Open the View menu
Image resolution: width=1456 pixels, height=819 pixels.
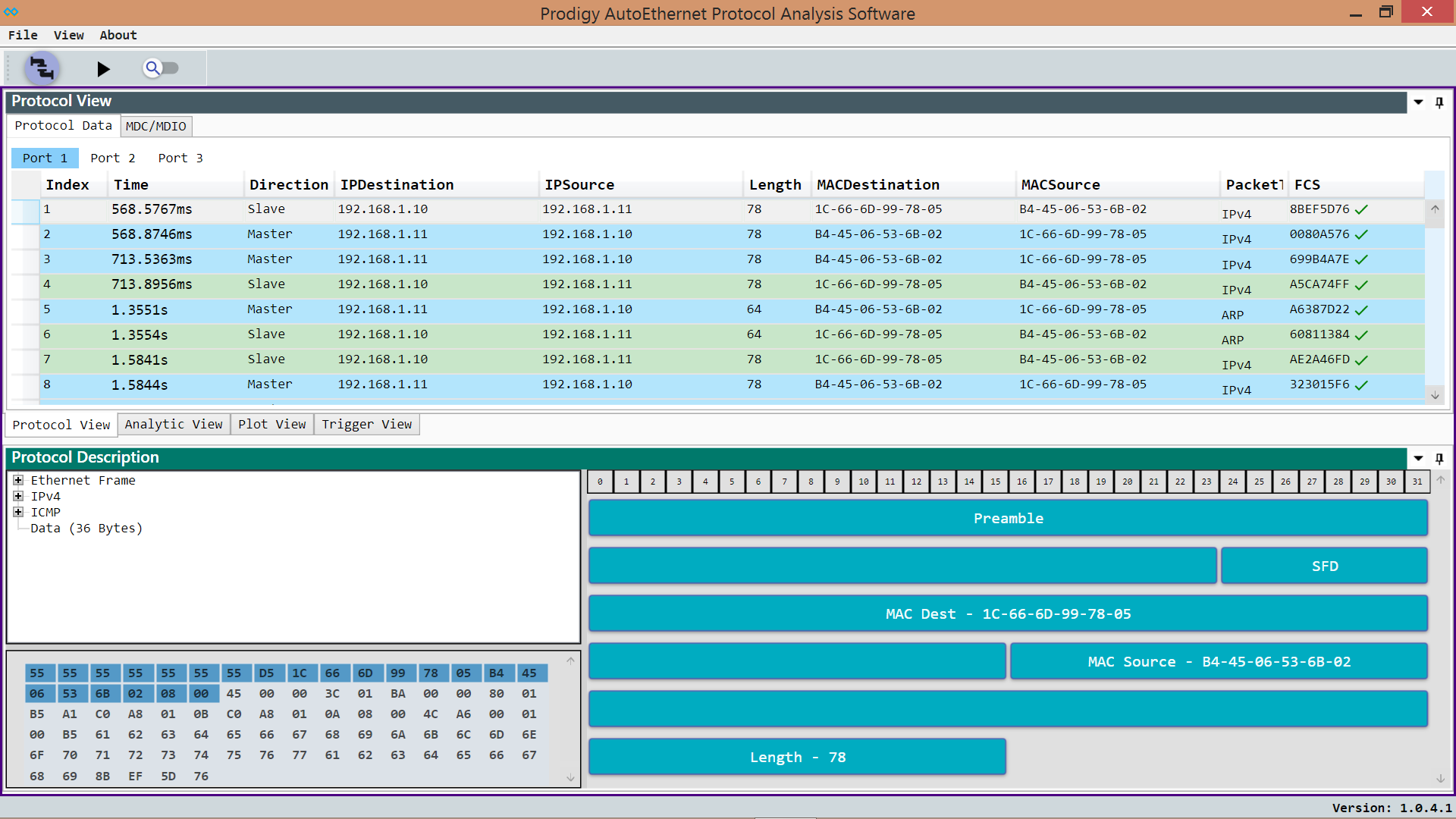coord(68,35)
